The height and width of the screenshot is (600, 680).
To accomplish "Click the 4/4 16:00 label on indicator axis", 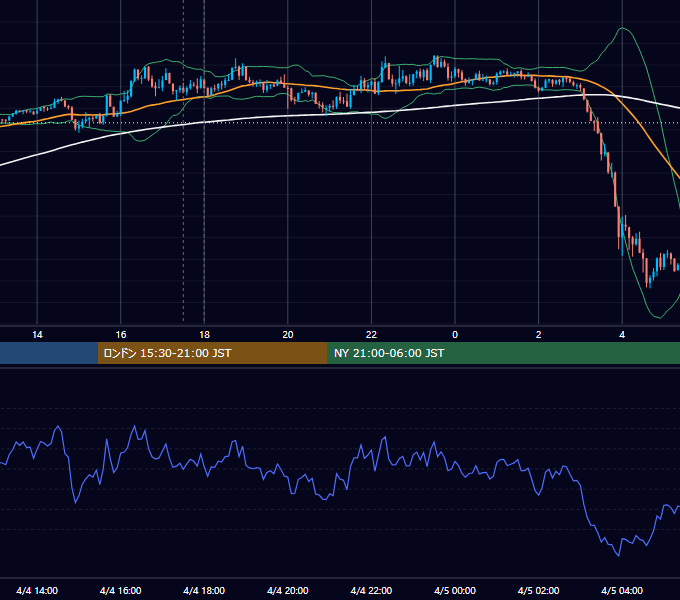I will click(121, 590).
